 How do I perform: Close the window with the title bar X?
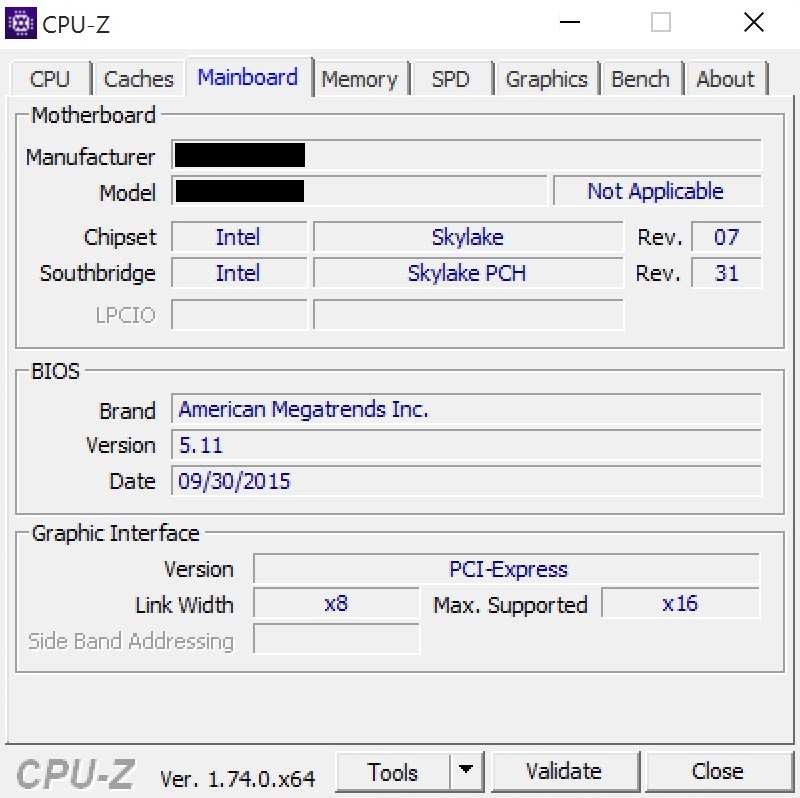pos(754,22)
